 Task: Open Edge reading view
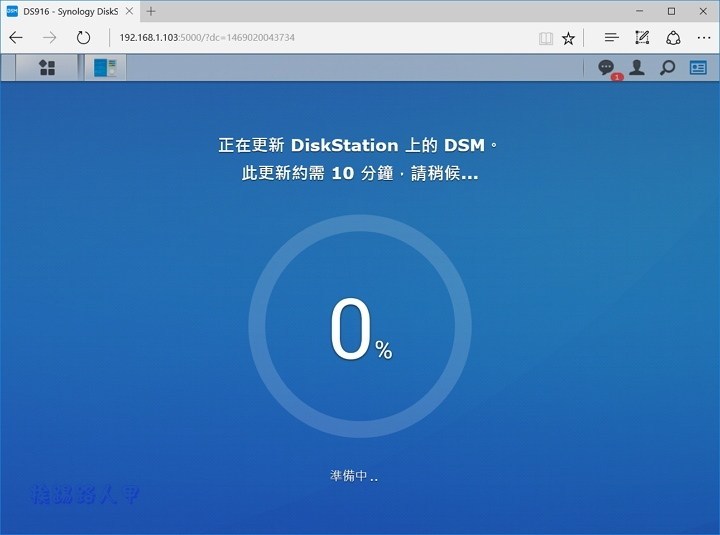[546, 38]
